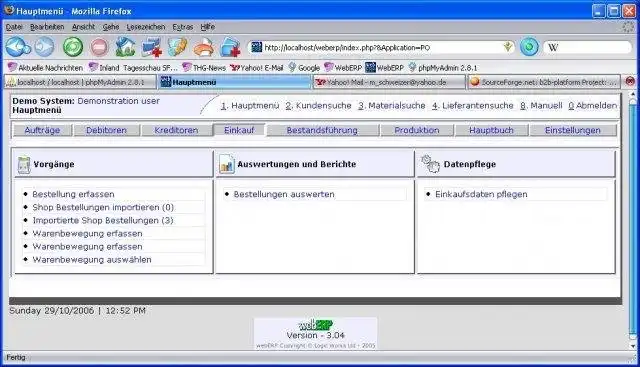640x367 pixels.
Task: Open Warenbewegung auswählen
Action: pos(92,260)
